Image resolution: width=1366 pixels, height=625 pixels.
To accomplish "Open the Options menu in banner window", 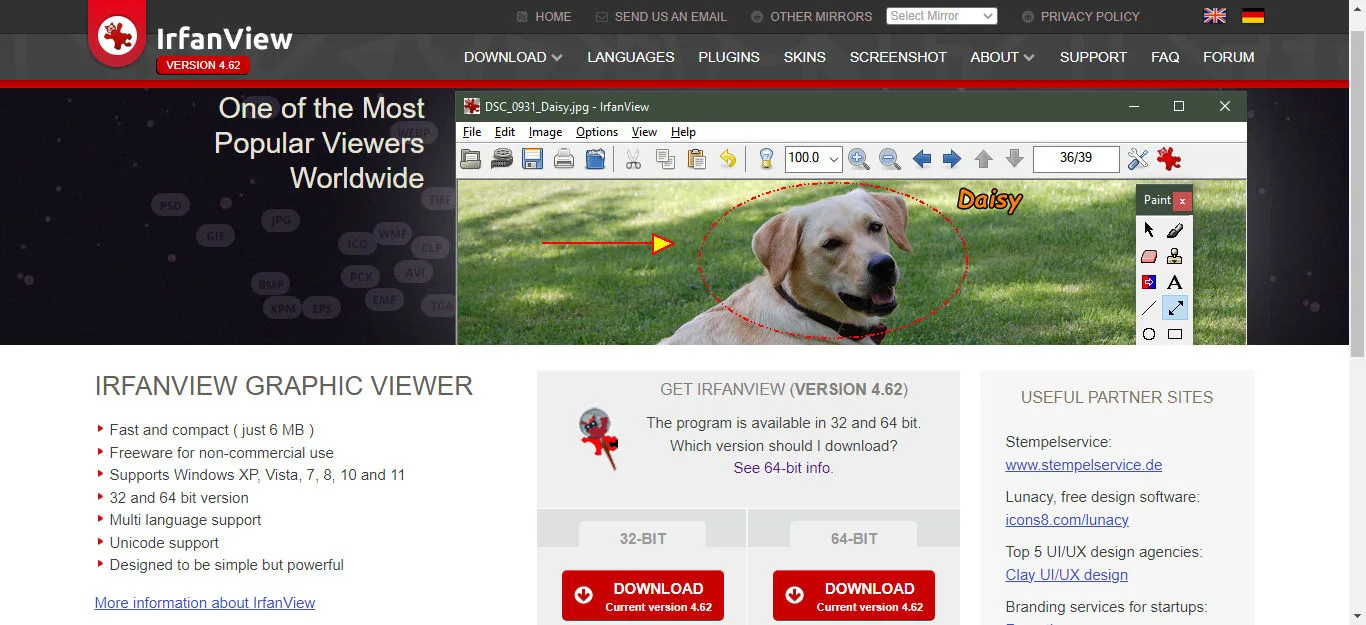I will click(x=597, y=132).
